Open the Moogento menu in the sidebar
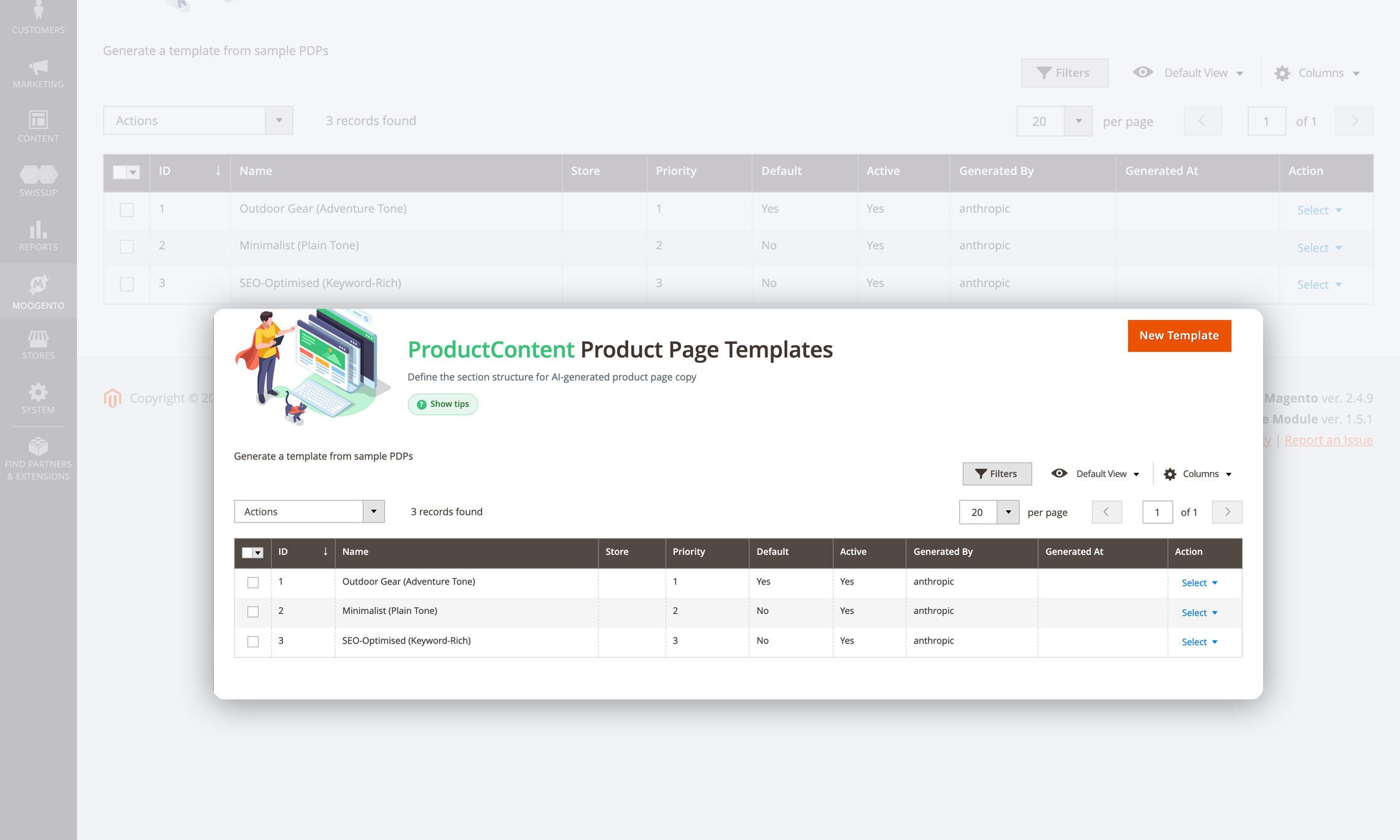The width and height of the screenshot is (1400, 840). (38, 290)
